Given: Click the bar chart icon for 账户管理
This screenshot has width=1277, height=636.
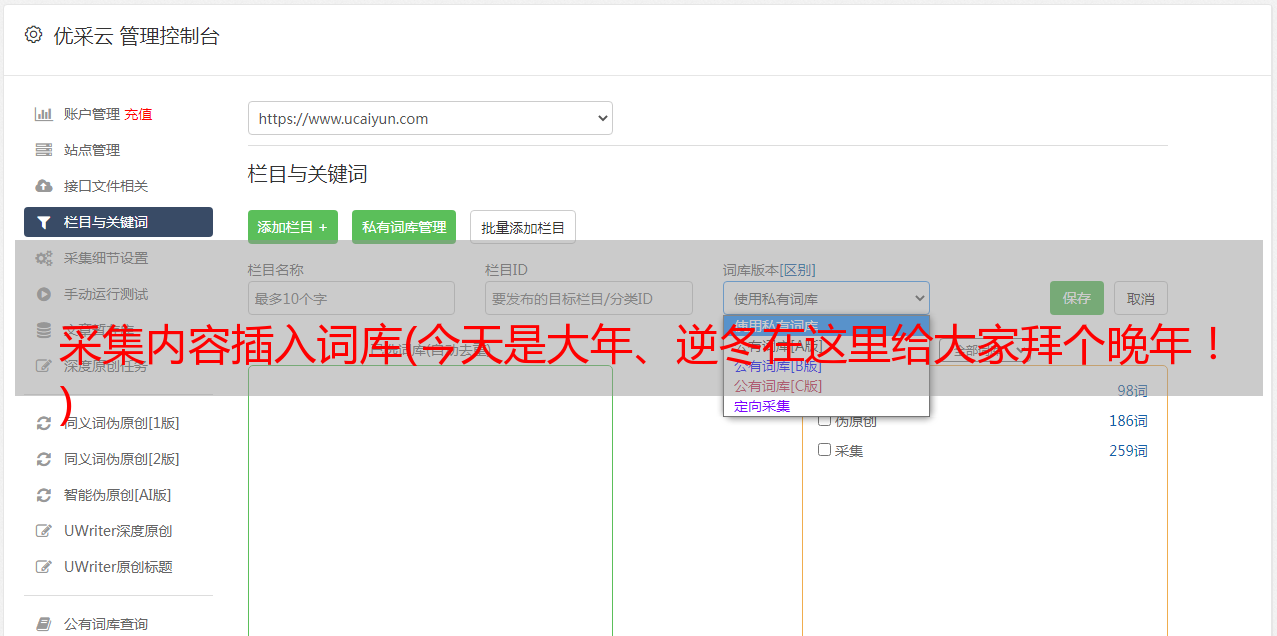Looking at the screenshot, I should click(44, 114).
